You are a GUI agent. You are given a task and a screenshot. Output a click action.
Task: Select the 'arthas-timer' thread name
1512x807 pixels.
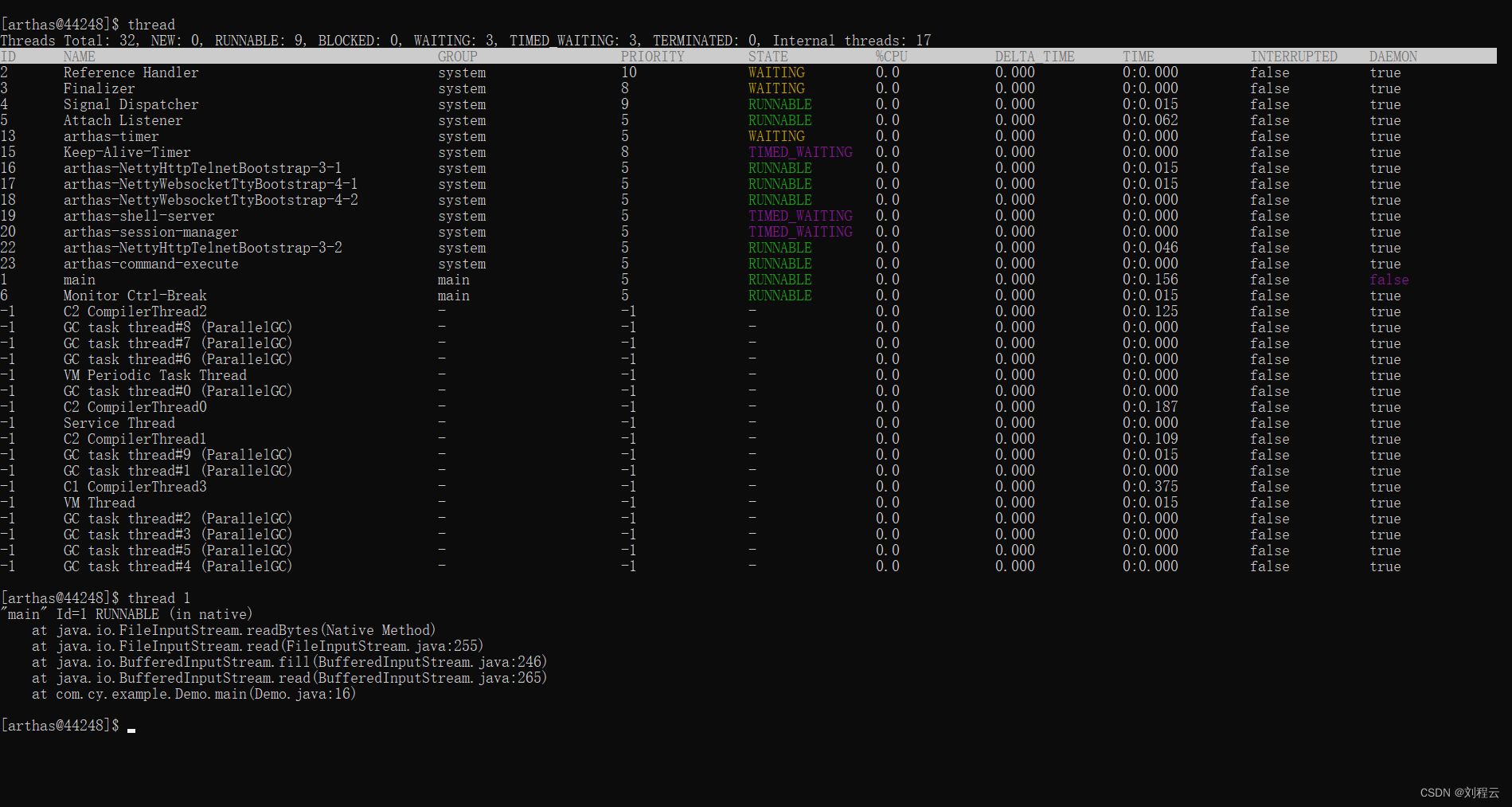111,136
